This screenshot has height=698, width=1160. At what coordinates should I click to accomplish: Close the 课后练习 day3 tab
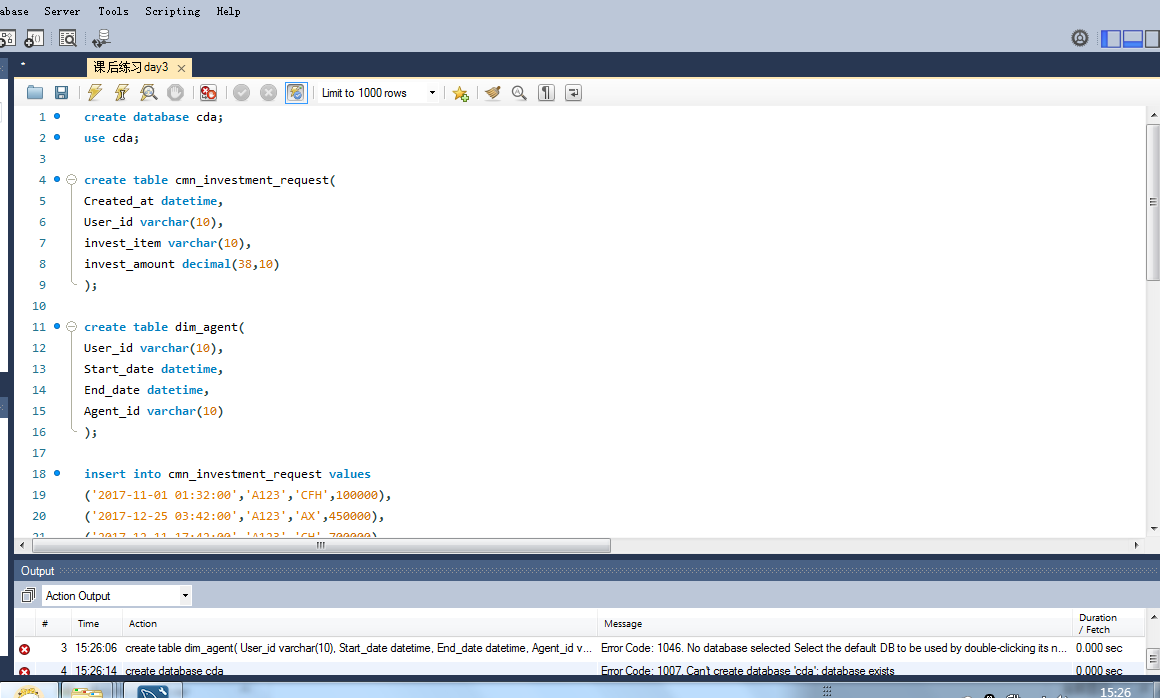181,68
